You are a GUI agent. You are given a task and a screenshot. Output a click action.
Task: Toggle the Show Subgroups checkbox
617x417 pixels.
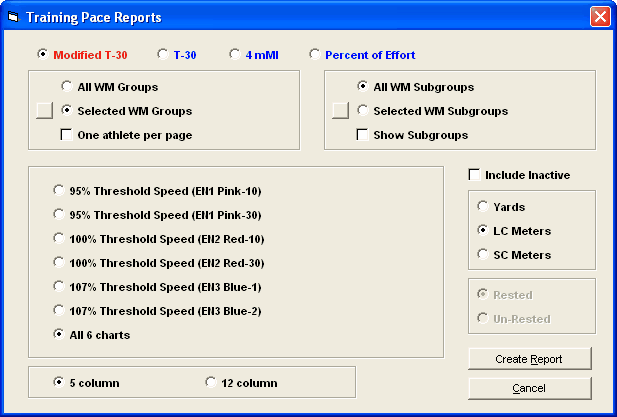[363, 135]
